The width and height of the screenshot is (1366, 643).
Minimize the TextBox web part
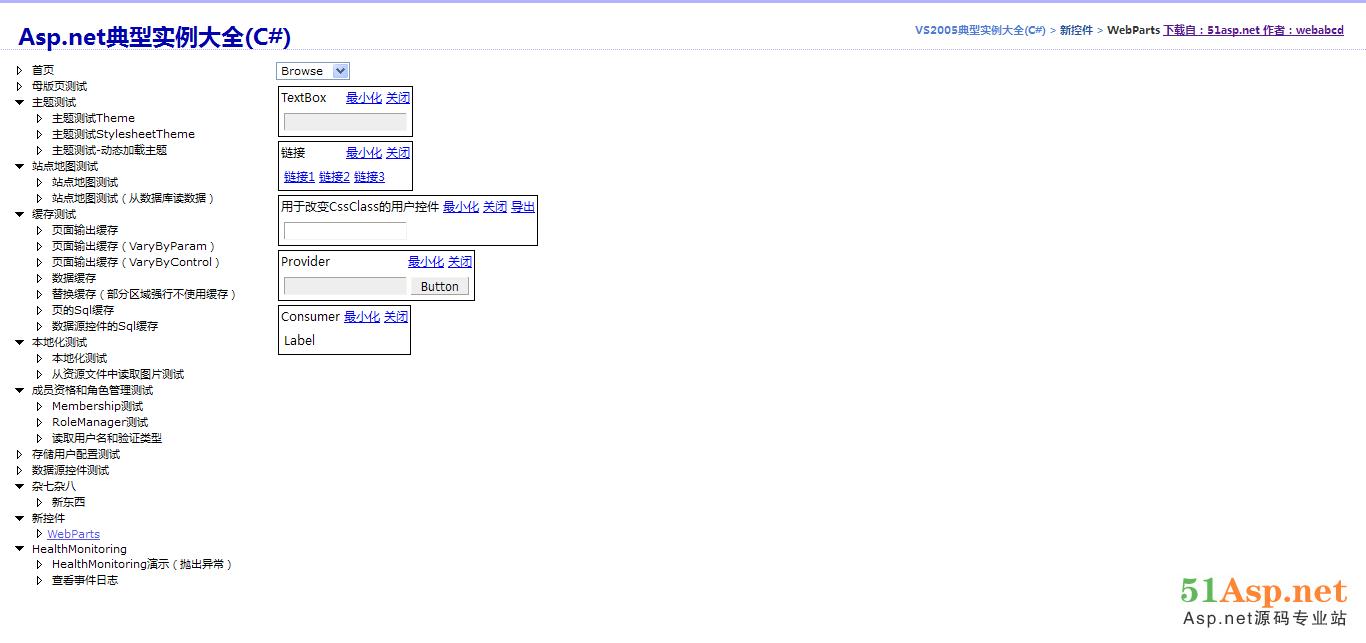point(364,98)
